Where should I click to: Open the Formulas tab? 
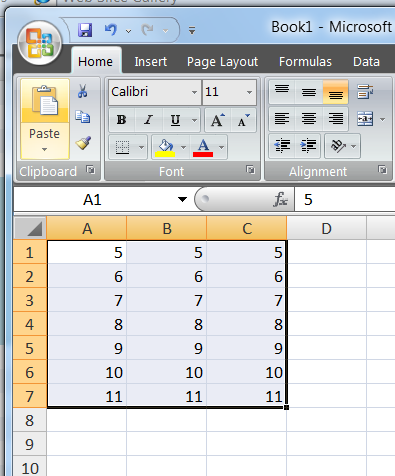point(305,62)
